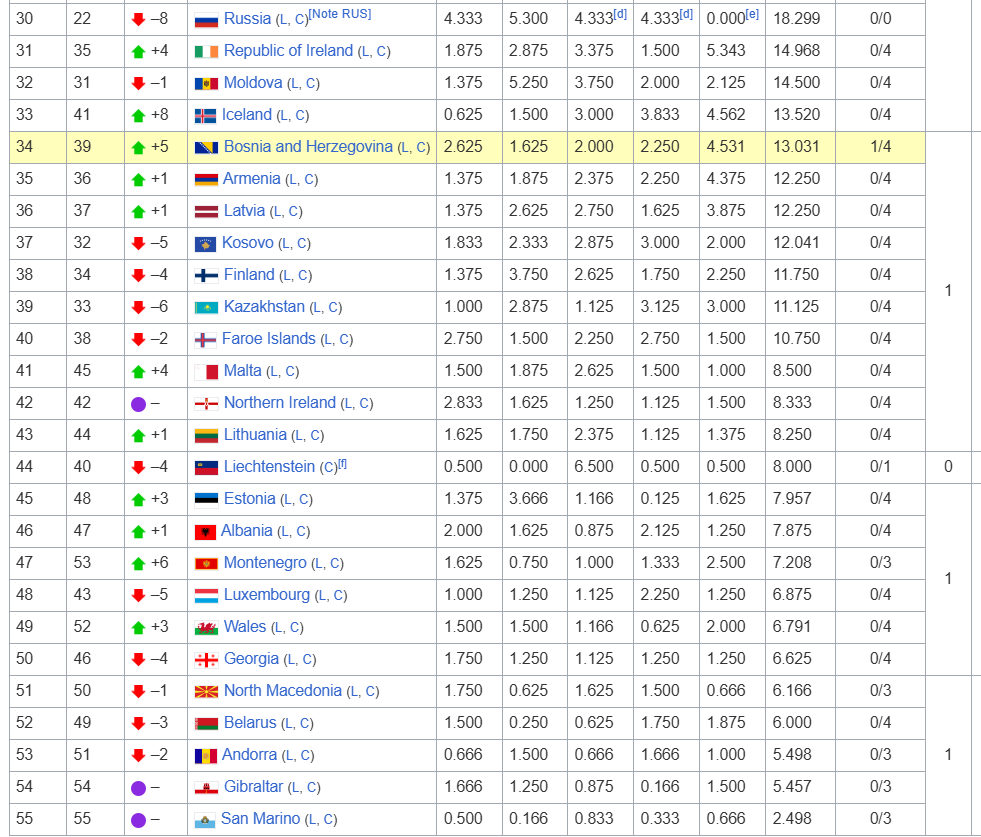Open the Bosnia and Herzegovina link
Viewport: 981px width, 837px height.
tap(308, 146)
